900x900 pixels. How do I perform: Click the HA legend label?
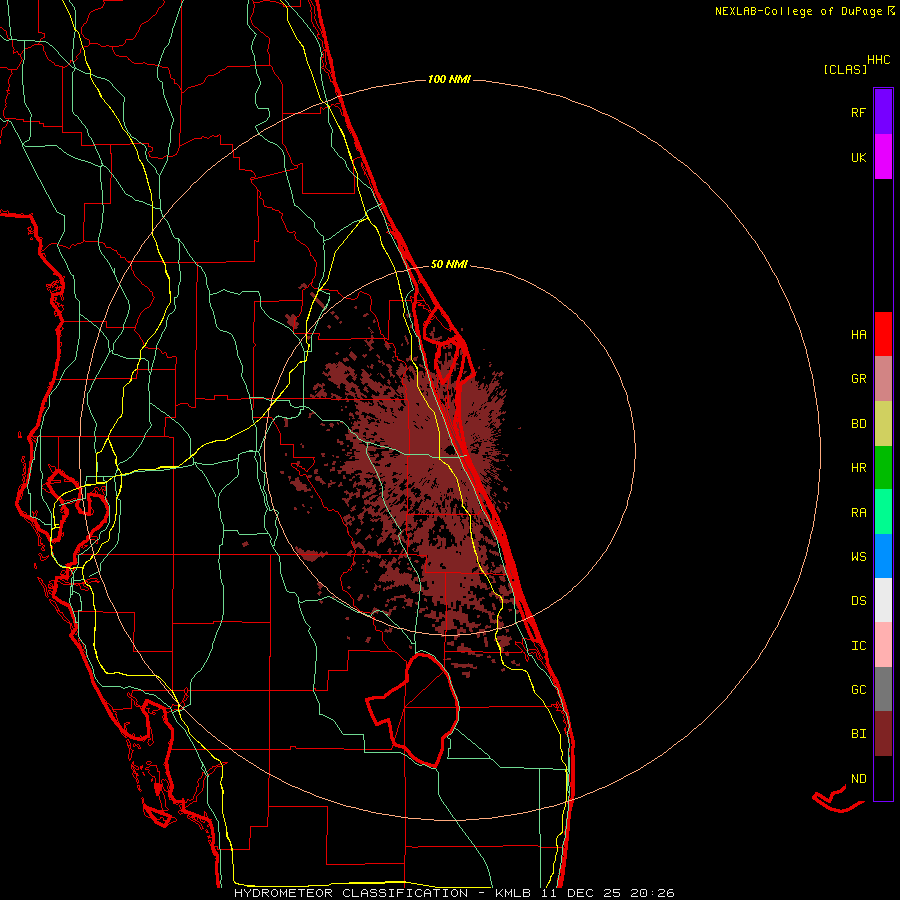(858, 335)
